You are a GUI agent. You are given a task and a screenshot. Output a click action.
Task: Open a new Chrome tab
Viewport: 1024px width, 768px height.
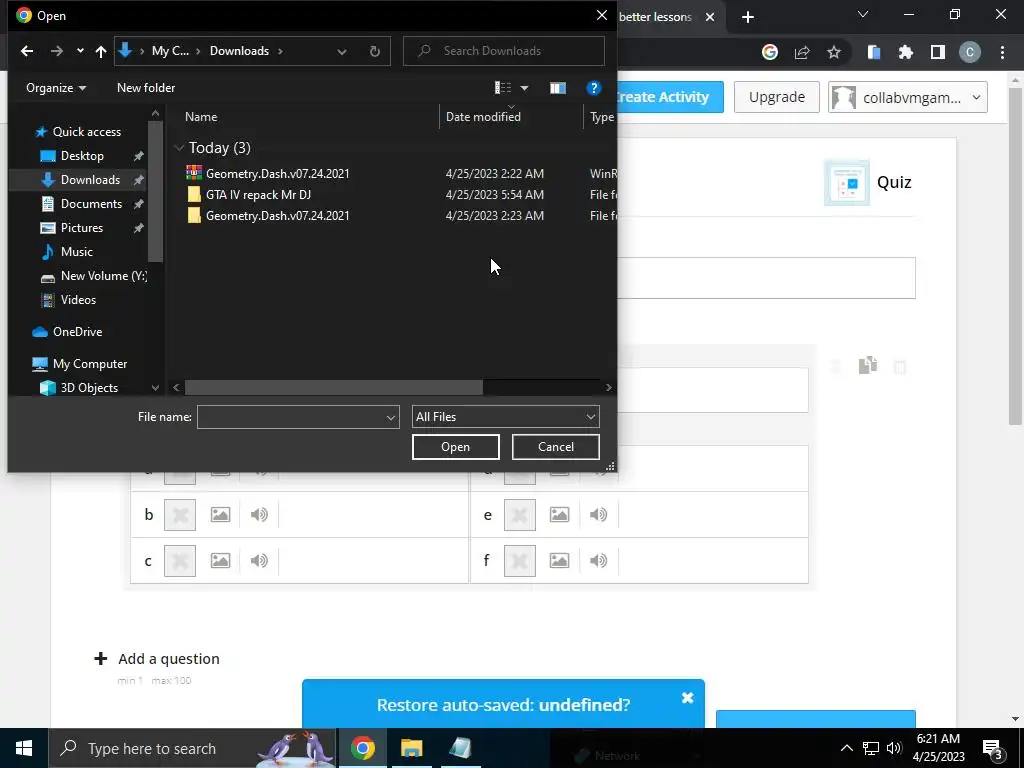coord(748,17)
